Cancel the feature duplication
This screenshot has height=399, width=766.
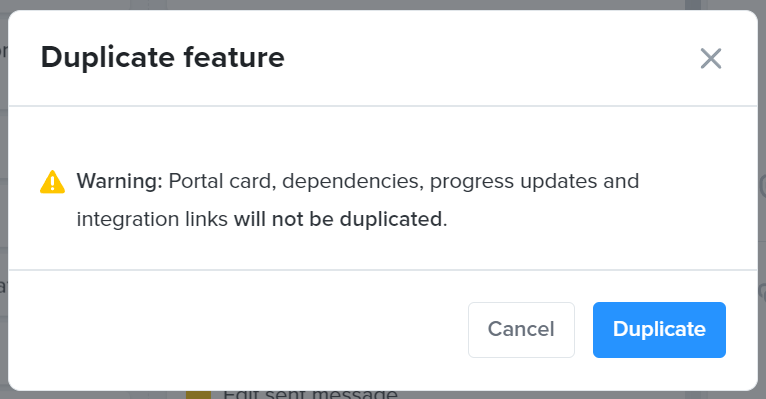[x=521, y=330]
